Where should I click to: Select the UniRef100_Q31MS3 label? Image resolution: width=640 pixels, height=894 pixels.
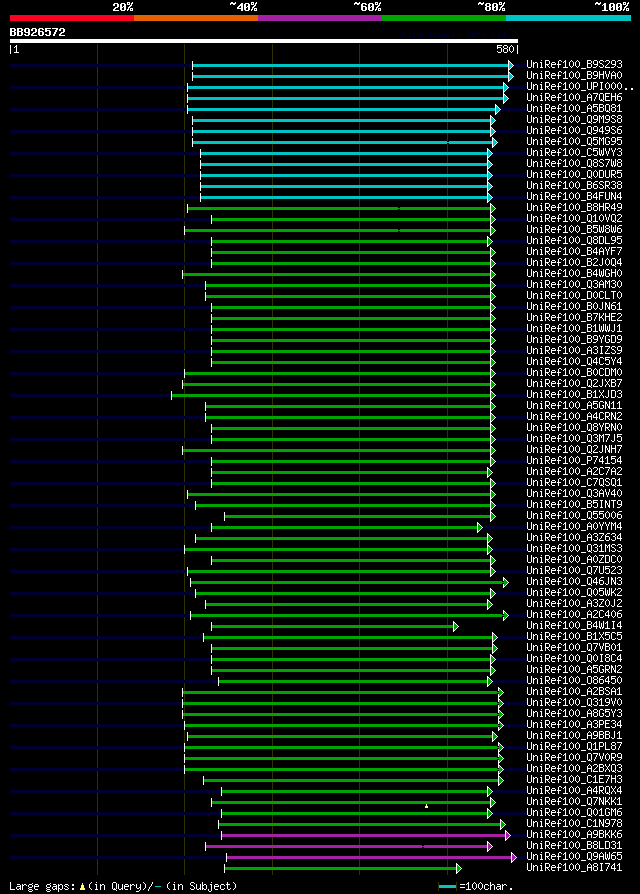(574, 548)
